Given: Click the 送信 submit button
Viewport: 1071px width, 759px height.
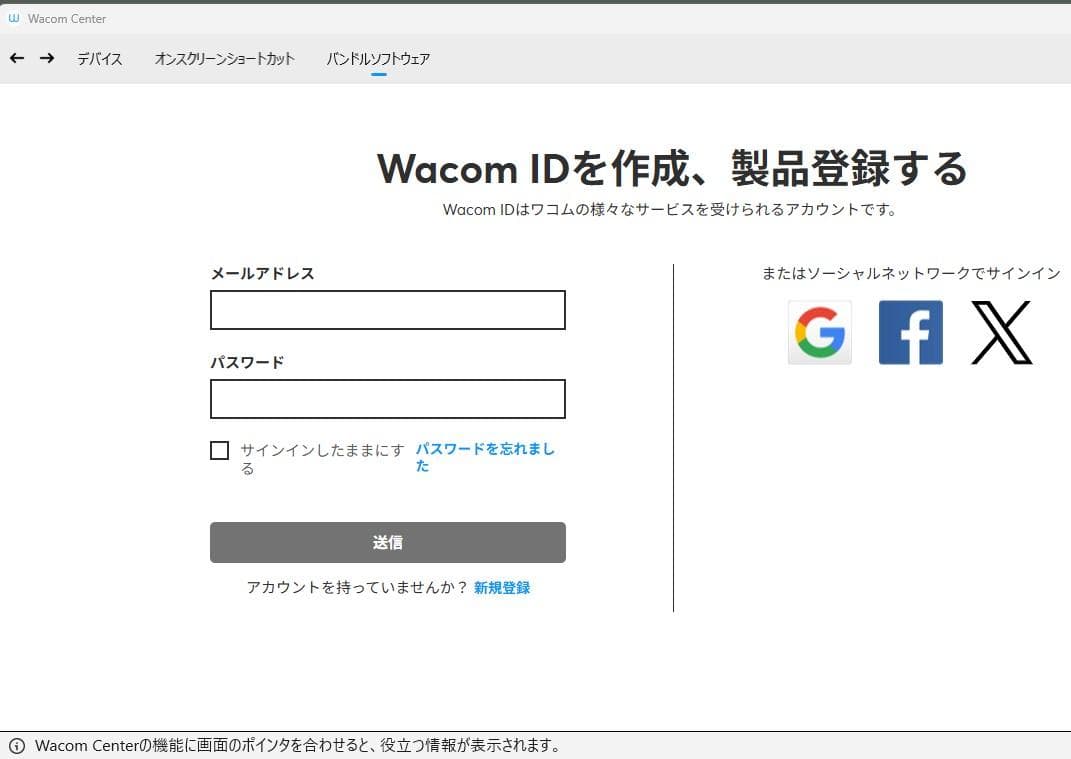Looking at the screenshot, I should (387, 542).
